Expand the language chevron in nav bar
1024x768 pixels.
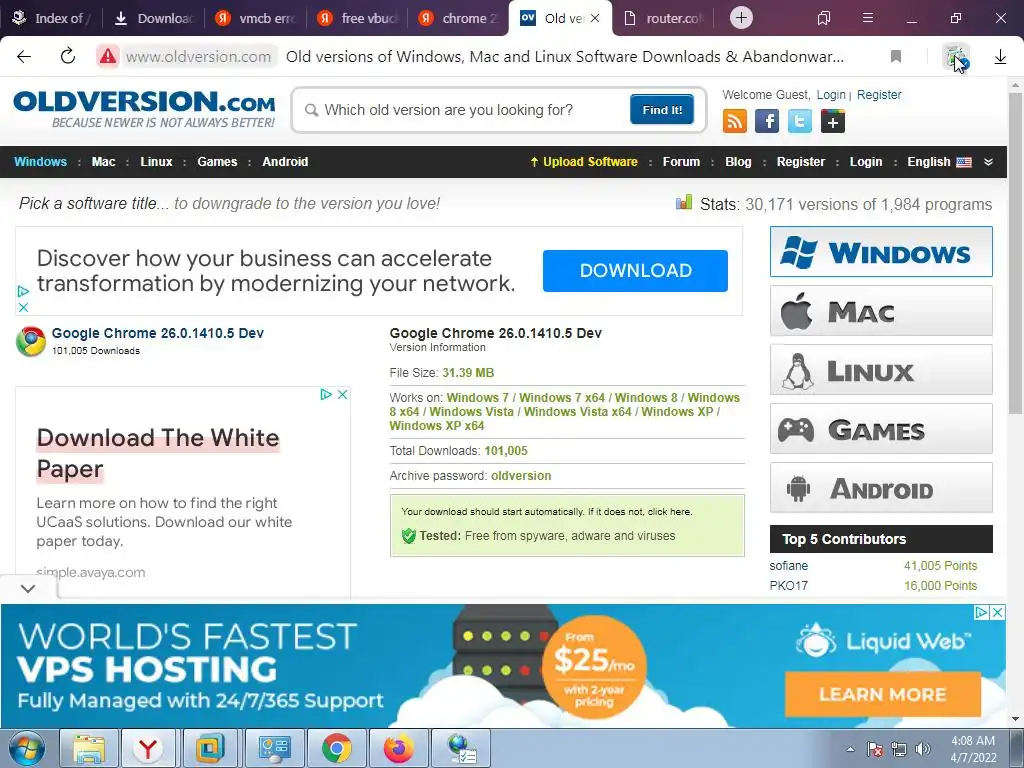pos(988,162)
